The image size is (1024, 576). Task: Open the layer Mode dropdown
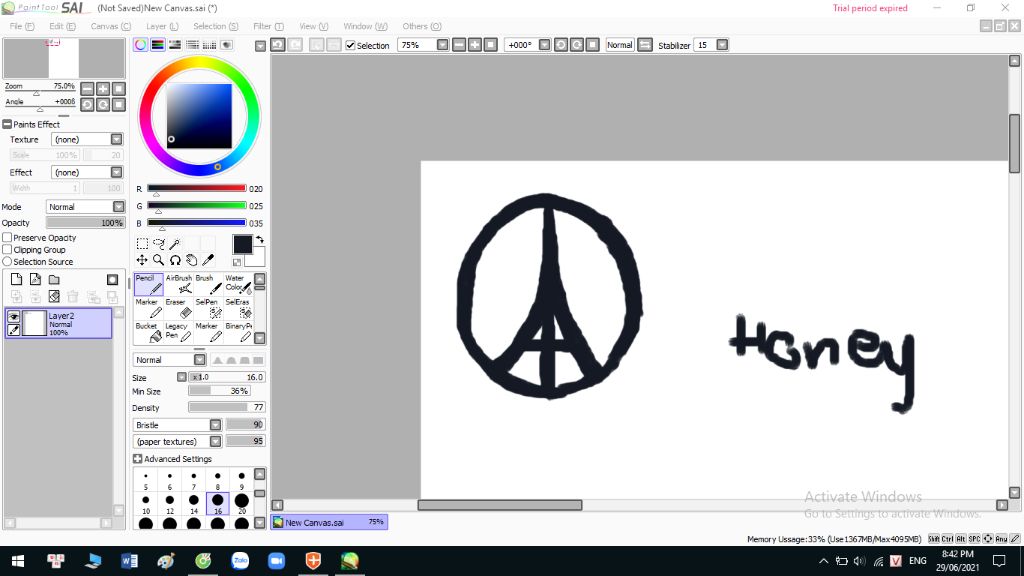click(118, 206)
